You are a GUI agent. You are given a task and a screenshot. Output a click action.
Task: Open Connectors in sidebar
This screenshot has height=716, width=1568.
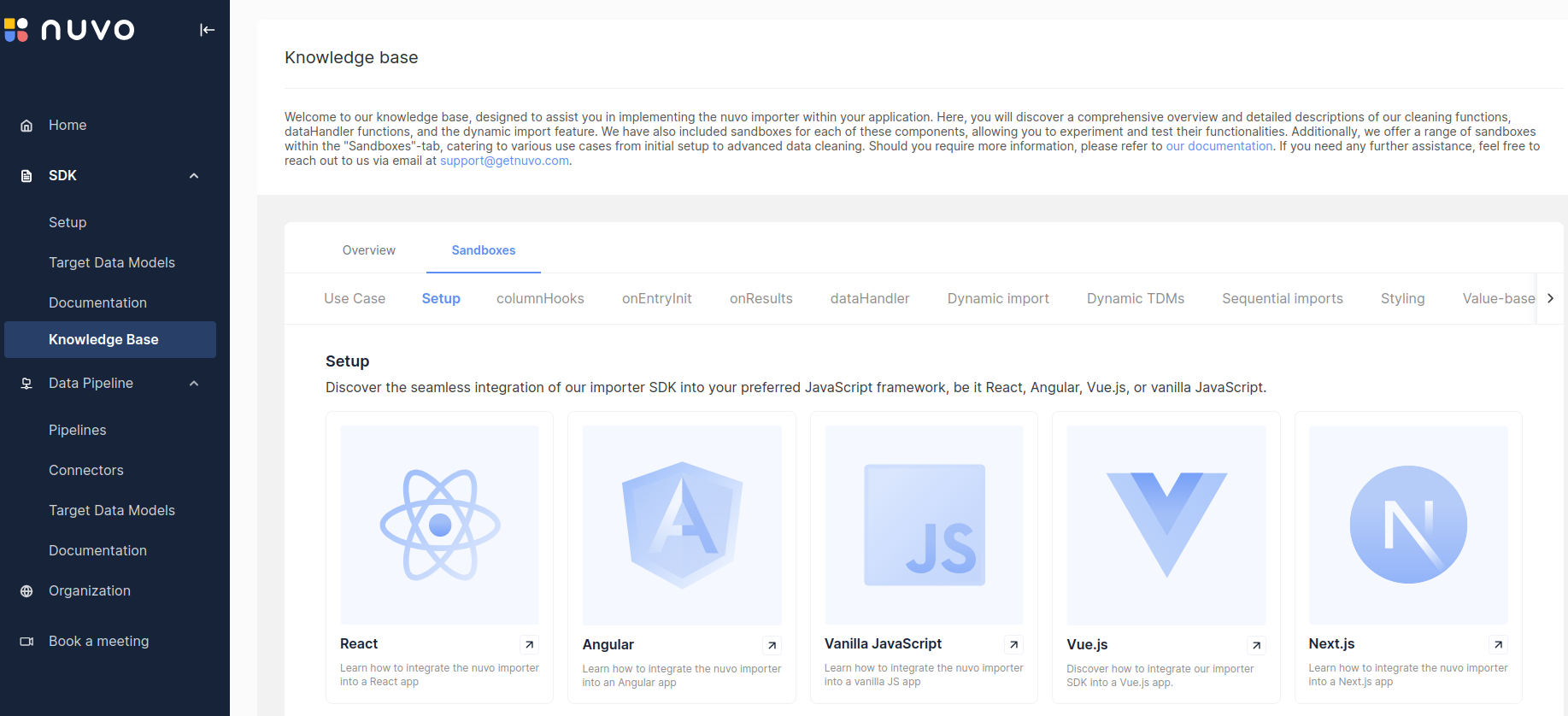(x=86, y=470)
